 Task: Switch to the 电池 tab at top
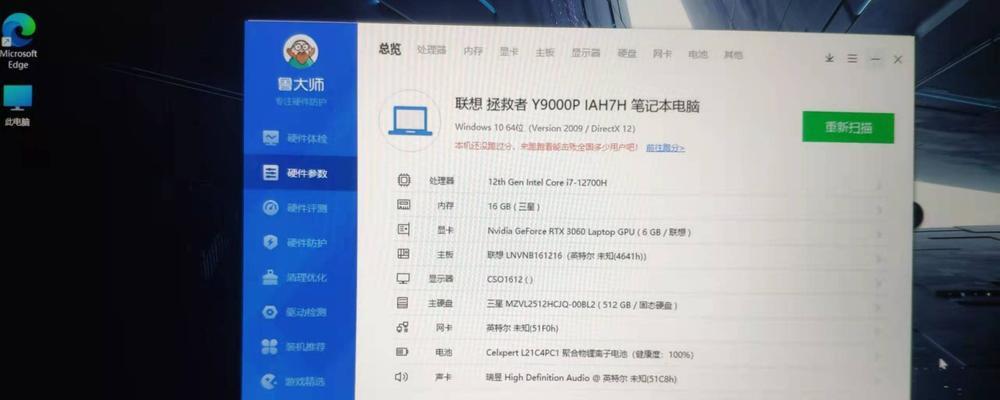(698, 54)
